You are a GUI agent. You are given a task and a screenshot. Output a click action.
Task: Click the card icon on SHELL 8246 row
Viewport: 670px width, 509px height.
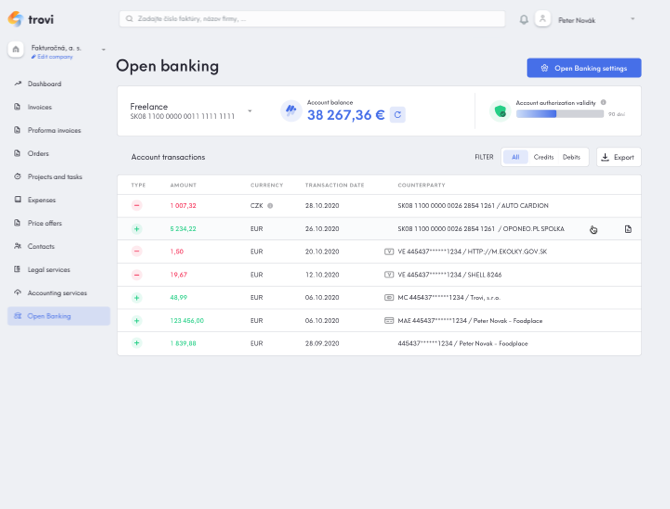(x=389, y=274)
